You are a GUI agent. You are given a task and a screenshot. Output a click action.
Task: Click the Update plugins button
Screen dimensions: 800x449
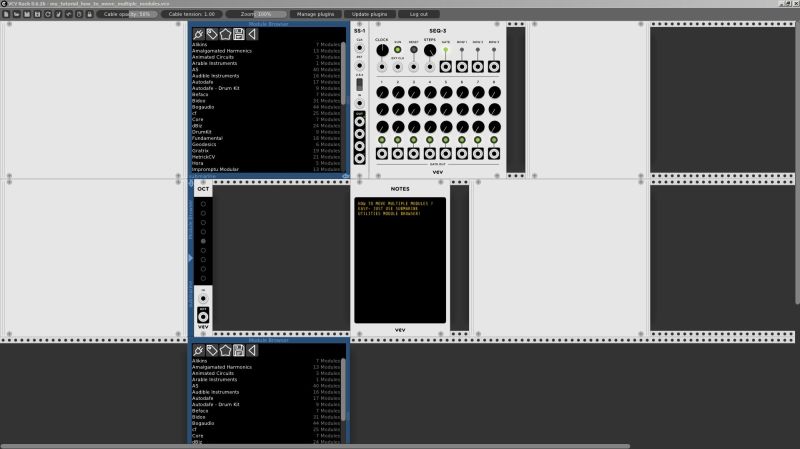click(x=369, y=14)
